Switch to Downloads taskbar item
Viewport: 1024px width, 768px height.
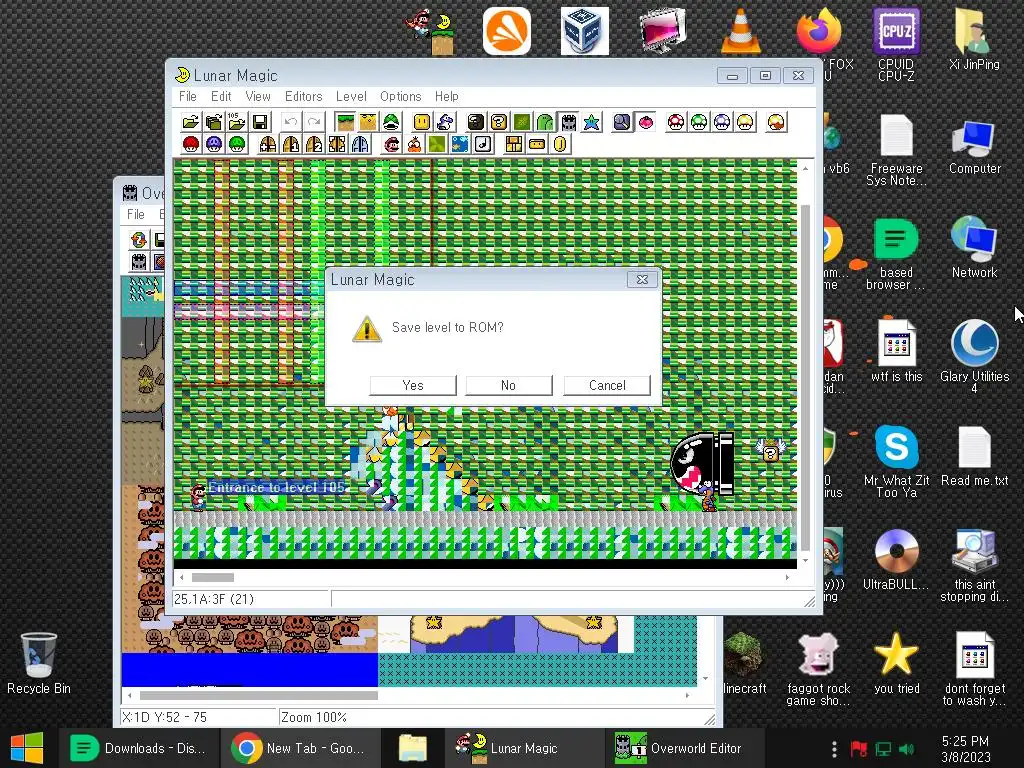(x=138, y=748)
